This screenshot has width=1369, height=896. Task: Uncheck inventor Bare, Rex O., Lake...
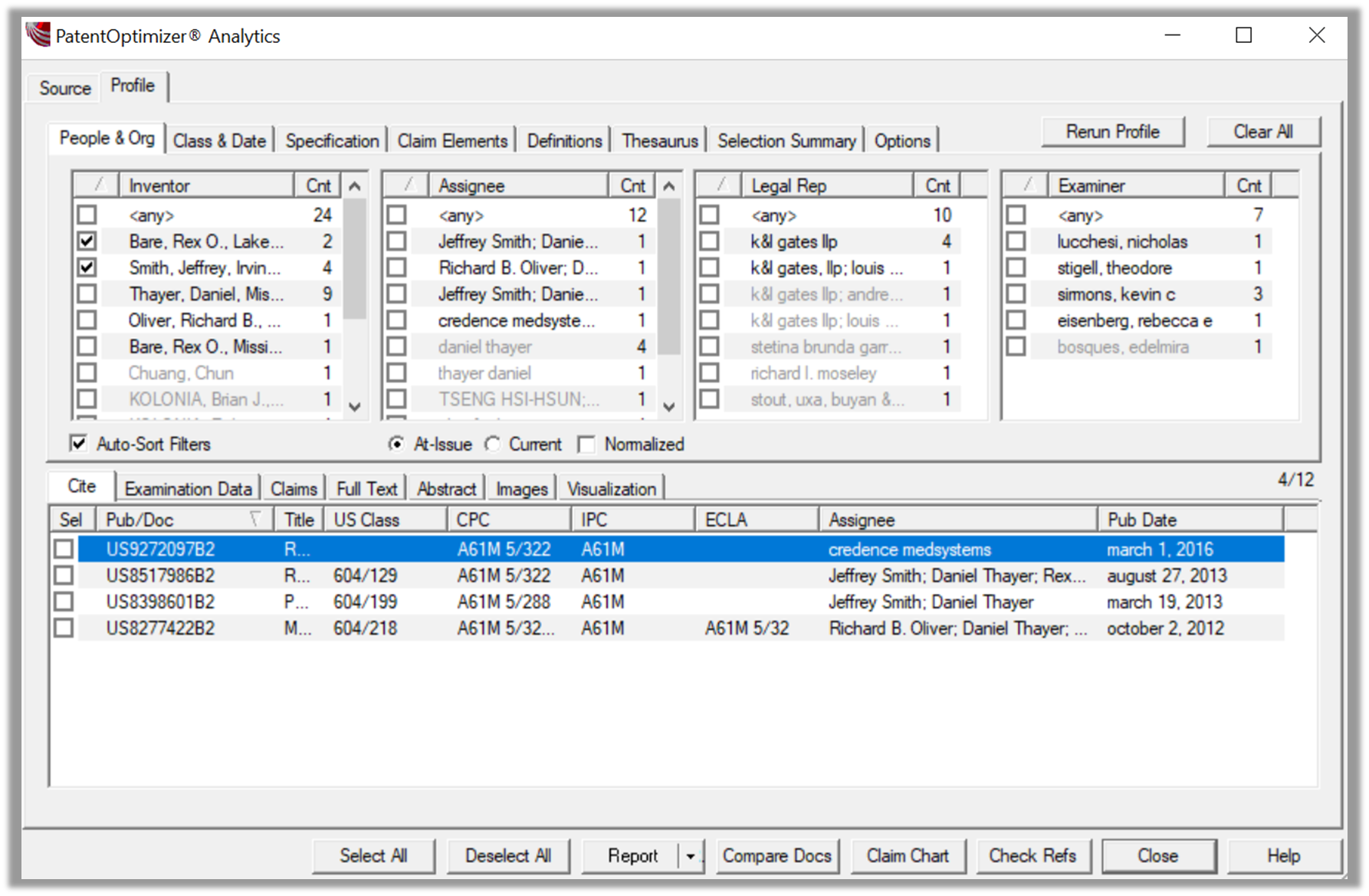pos(87,241)
